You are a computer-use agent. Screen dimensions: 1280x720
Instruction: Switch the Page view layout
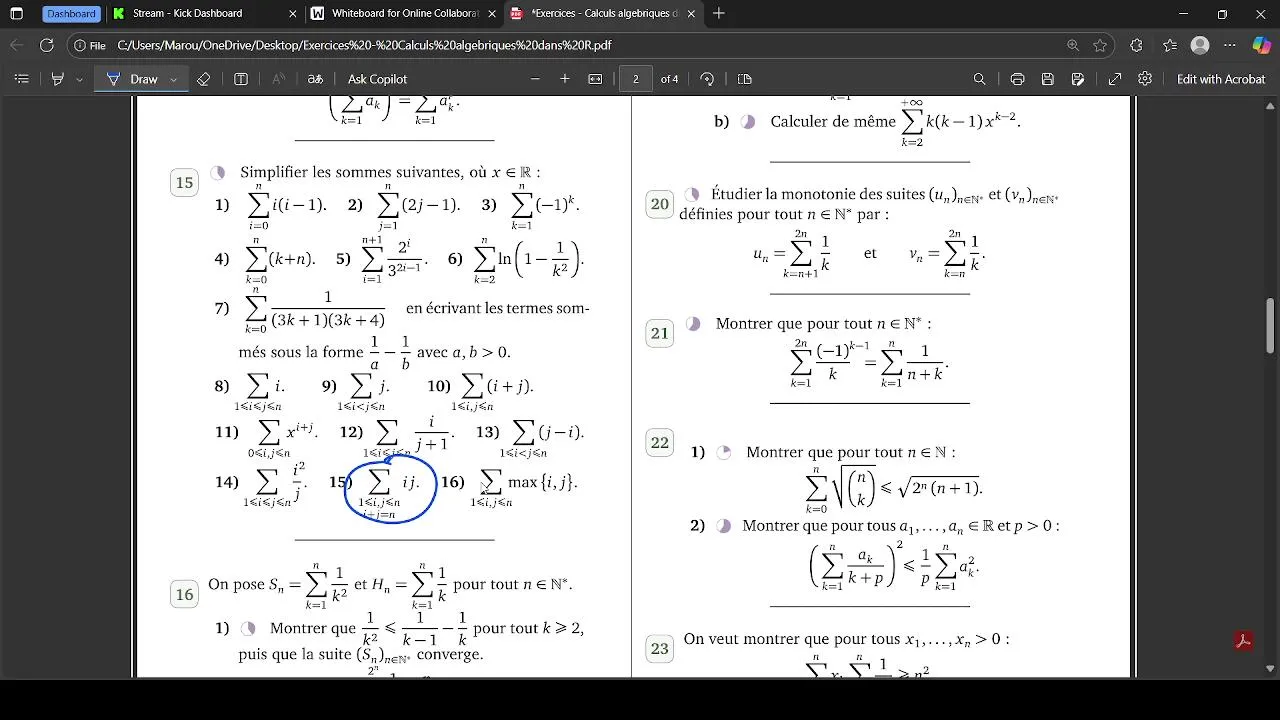pos(744,79)
